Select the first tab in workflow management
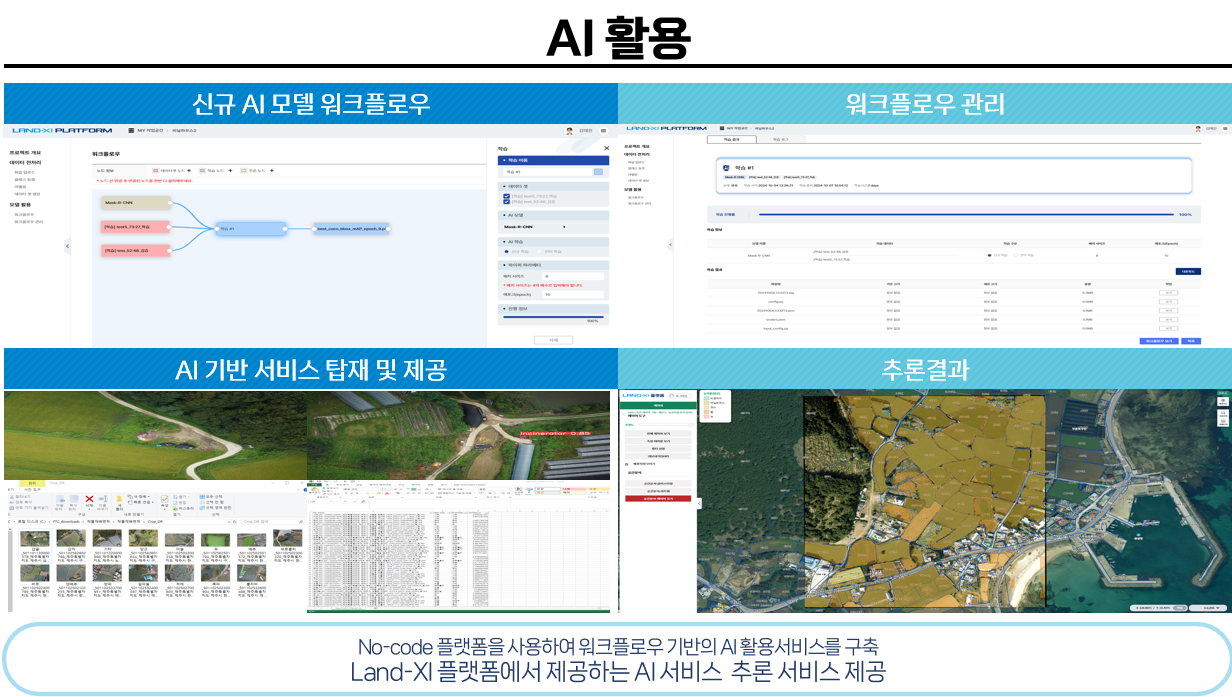This screenshot has width=1232, height=697. tap(733, 139)
